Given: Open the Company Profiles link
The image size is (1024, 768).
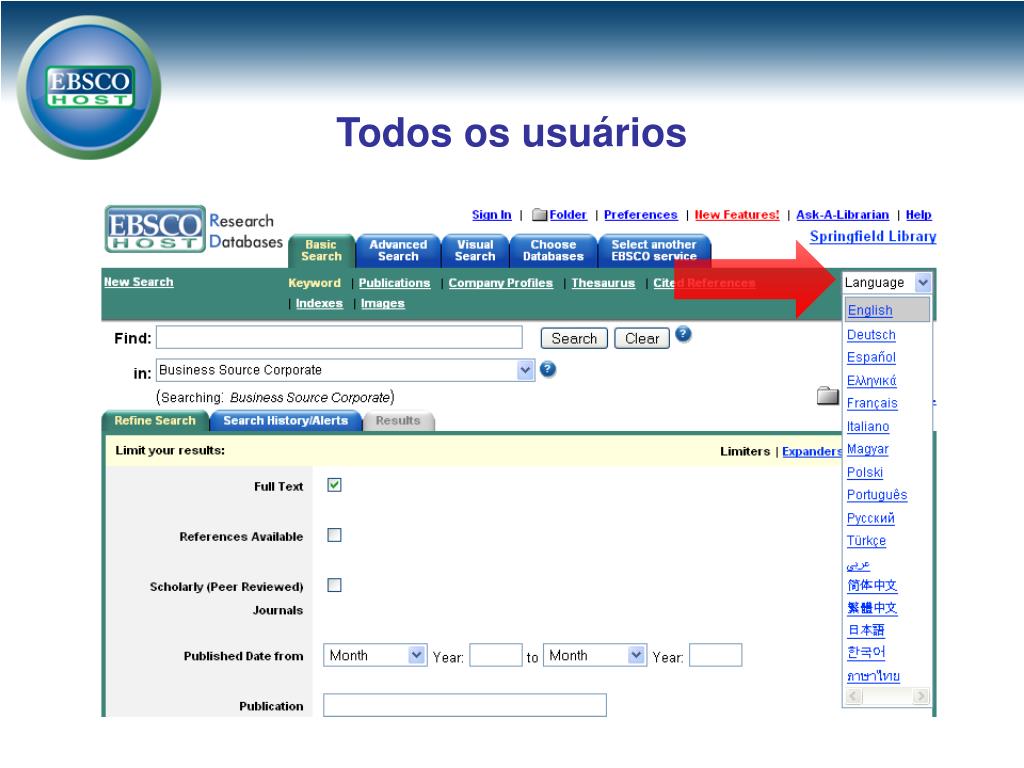Looking at the screenshot, I should coord(500,283).
